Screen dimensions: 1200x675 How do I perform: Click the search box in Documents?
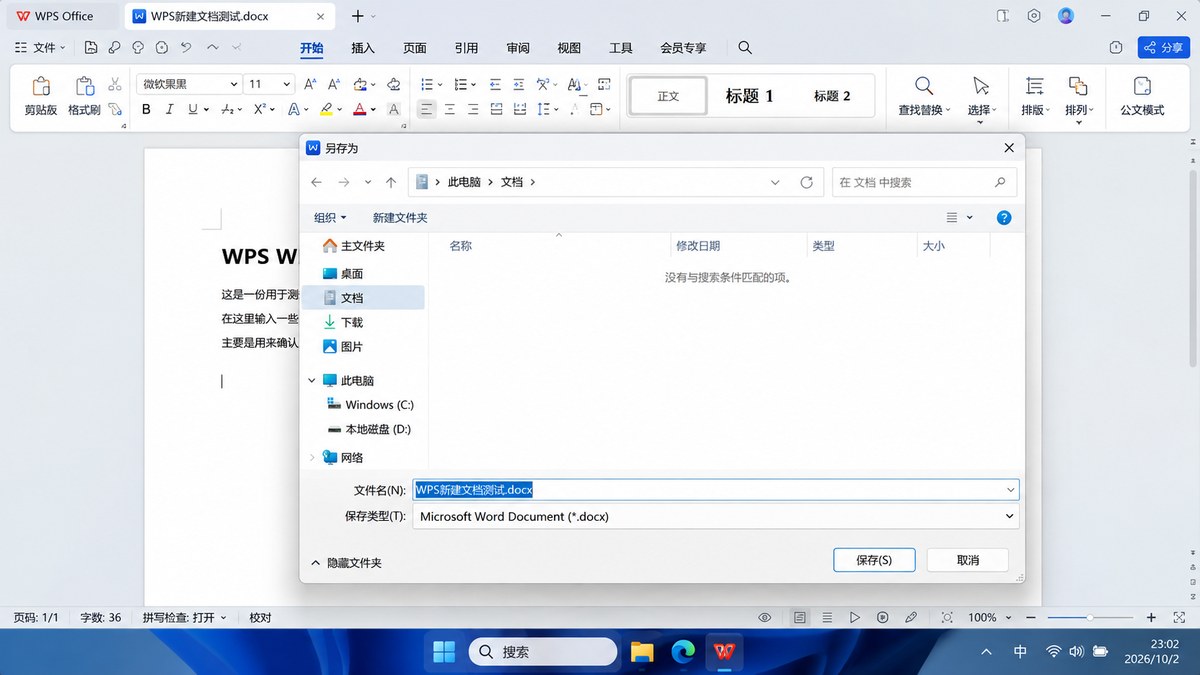(x=924, y=182)
